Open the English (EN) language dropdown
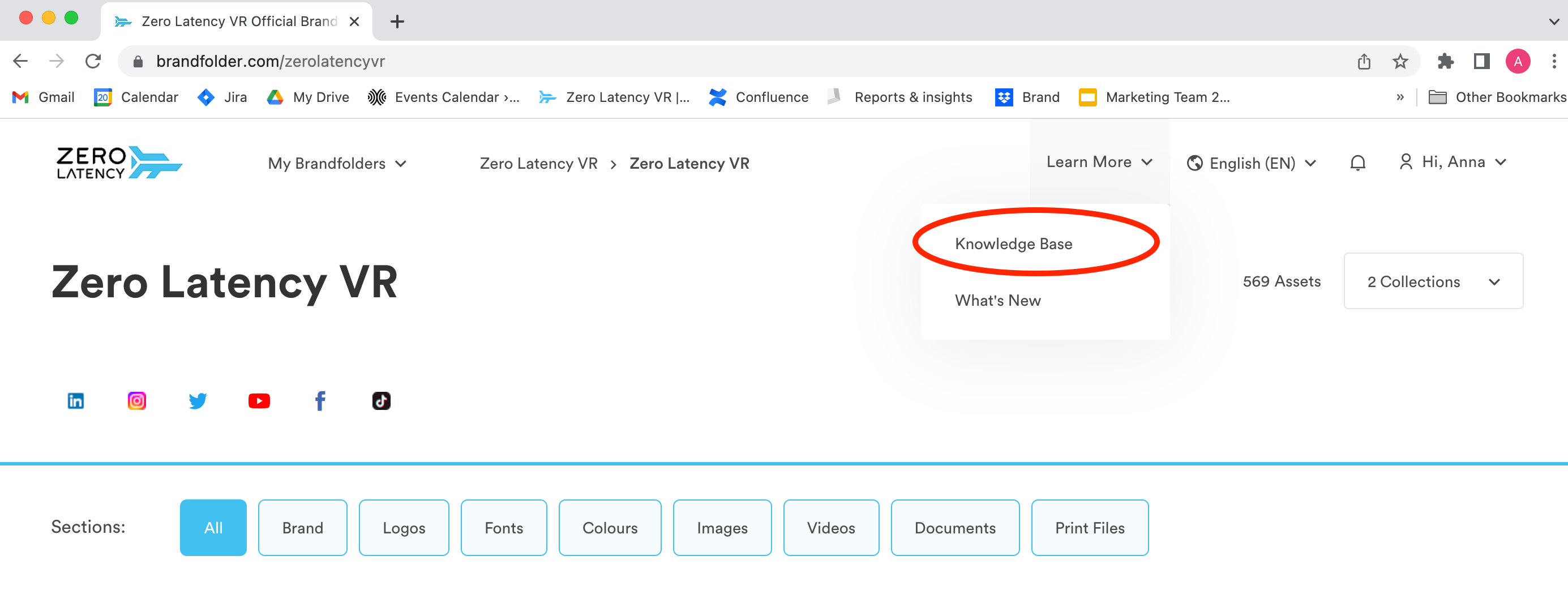Screen dimensions: 1568x590 pyautogui.click(x=1252, y=163)
